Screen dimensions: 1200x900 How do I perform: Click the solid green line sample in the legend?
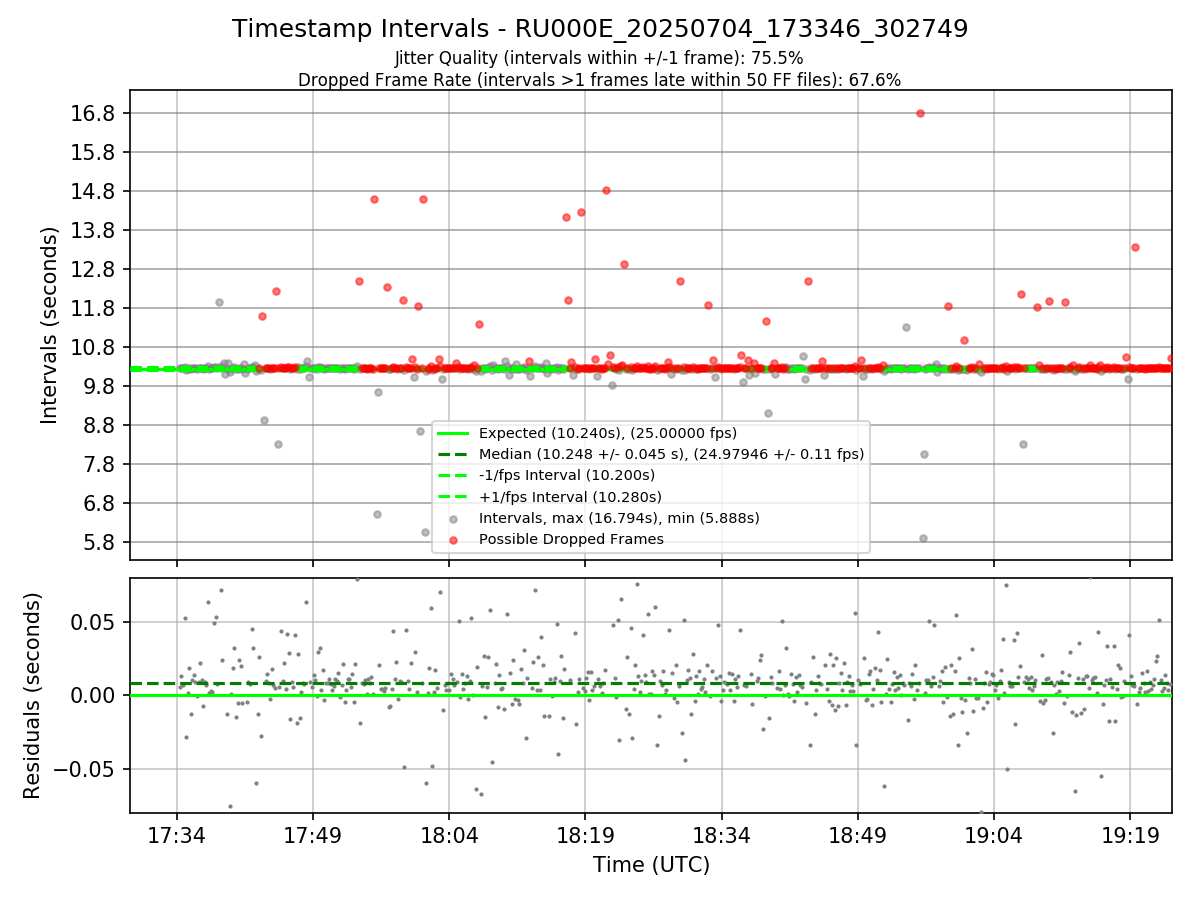454,433
